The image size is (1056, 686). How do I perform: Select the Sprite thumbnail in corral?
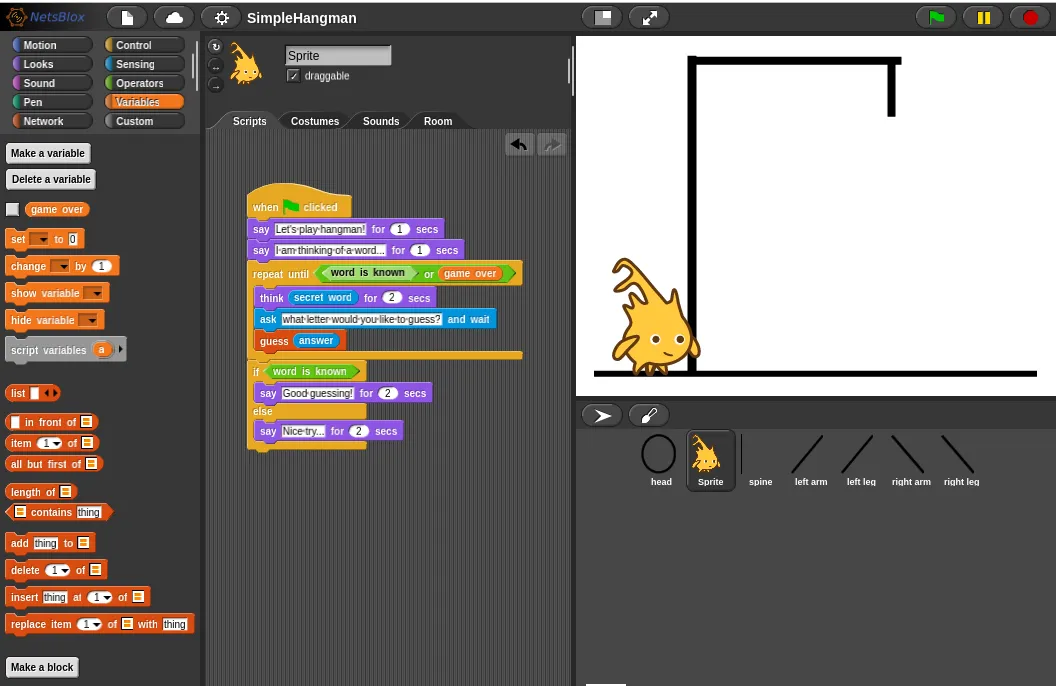tap(711, 460)
